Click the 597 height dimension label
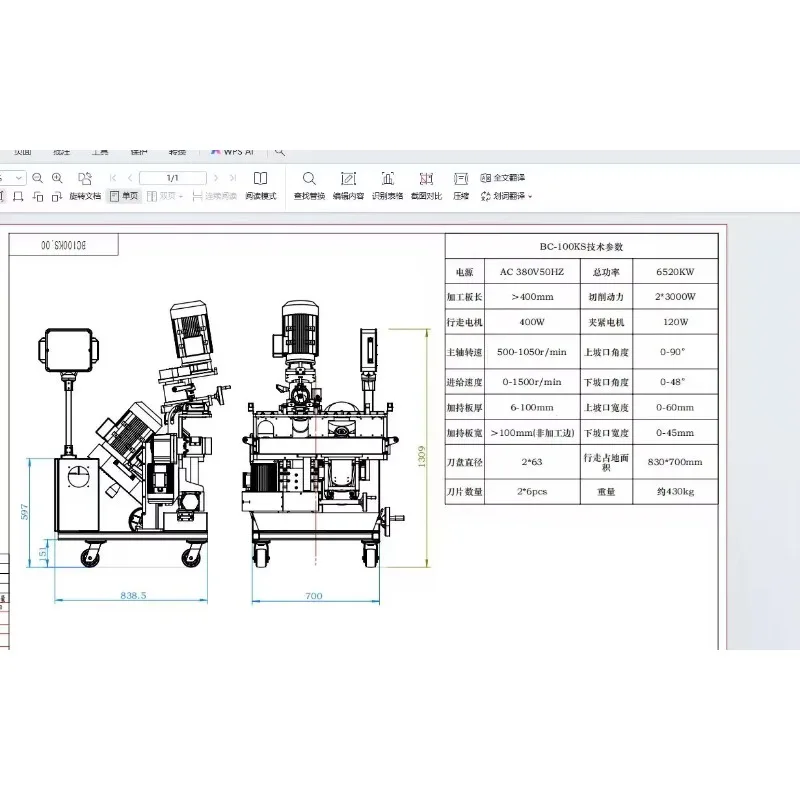 (x=24, y=512)
